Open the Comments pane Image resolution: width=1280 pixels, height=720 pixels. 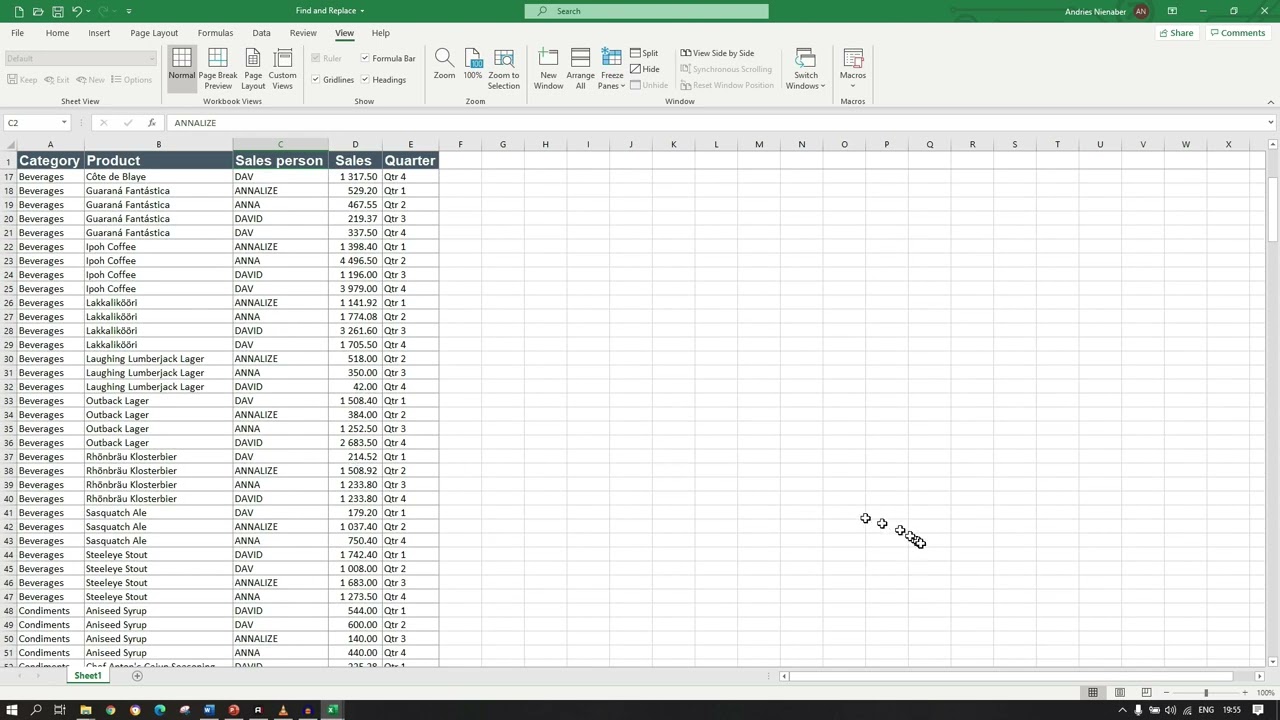coord(1238,33)
